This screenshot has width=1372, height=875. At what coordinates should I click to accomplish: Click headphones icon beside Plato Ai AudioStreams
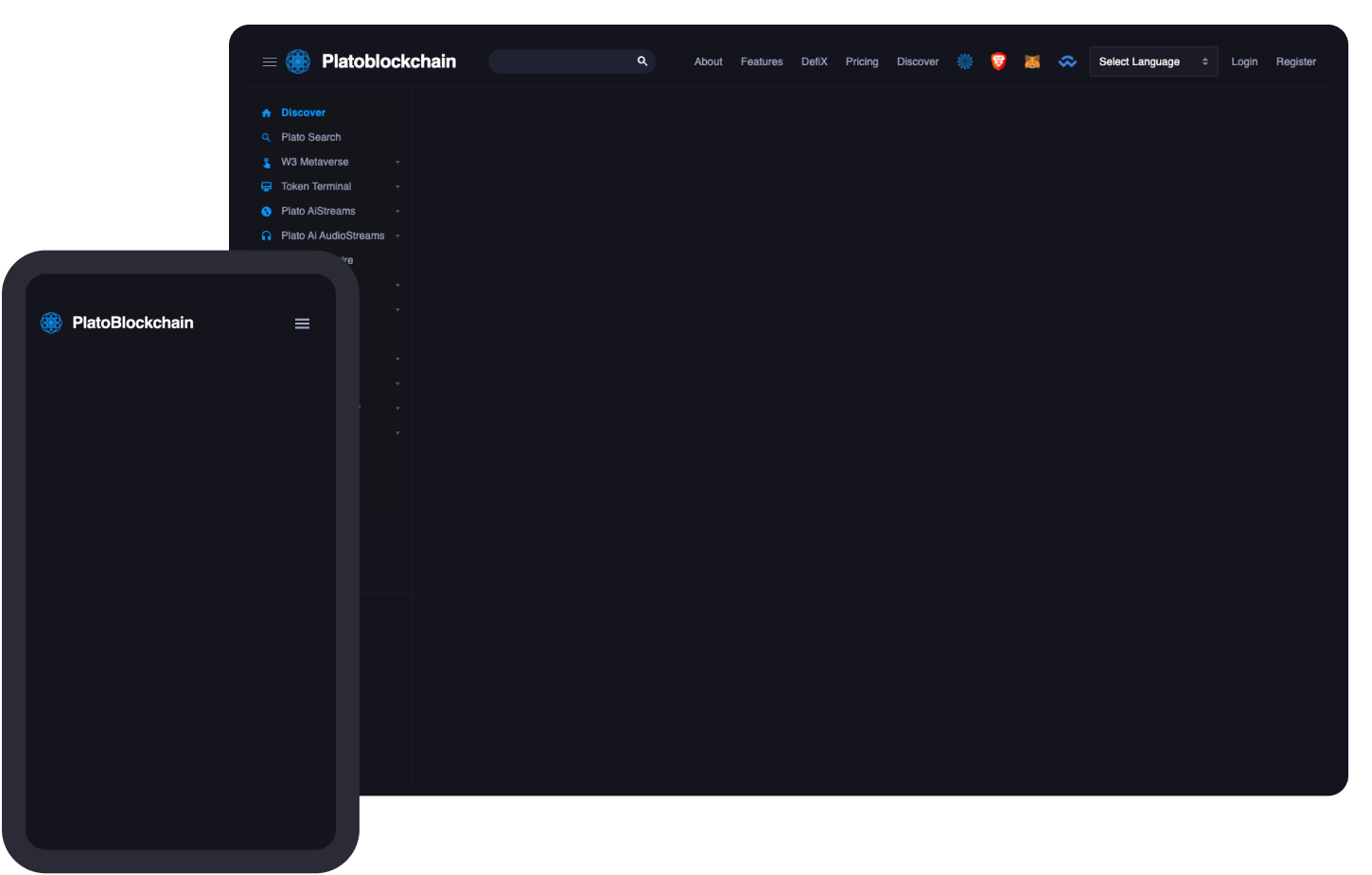[267, 236]
